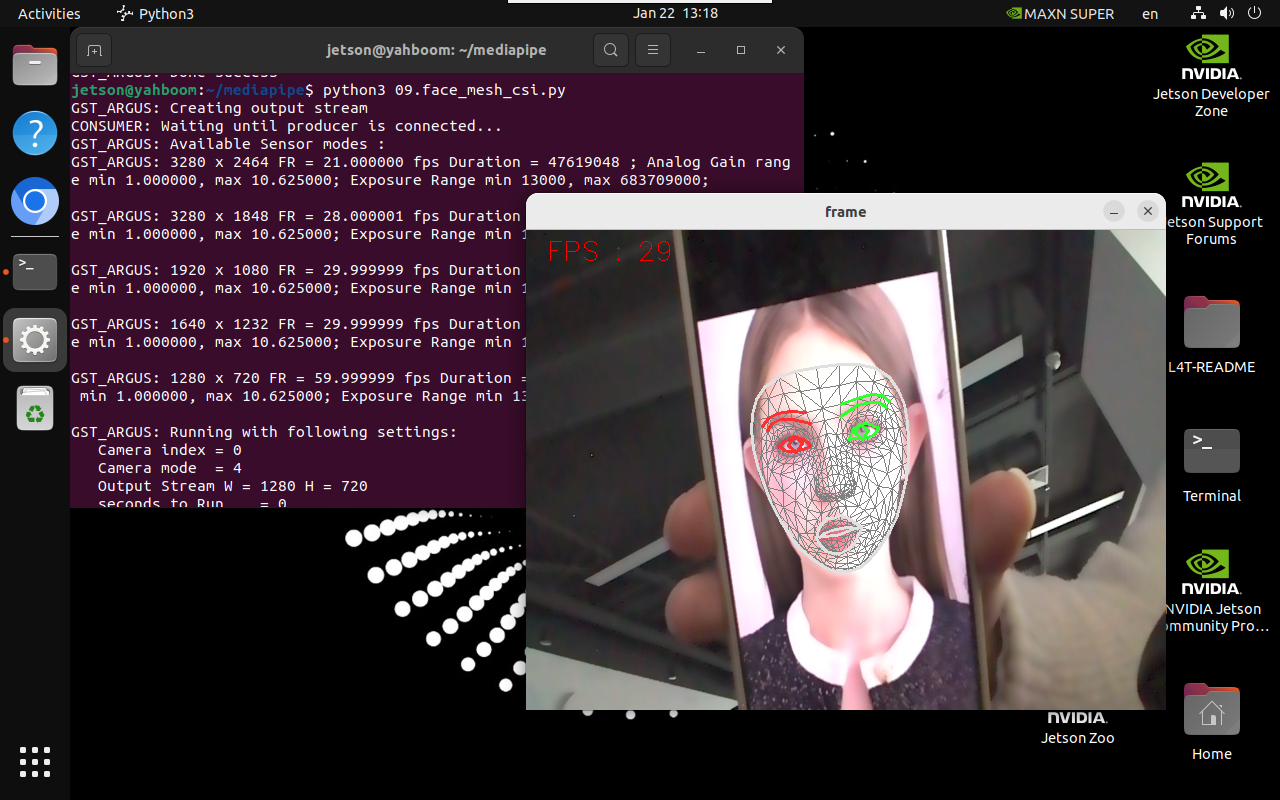
Task: Click the 'CONSUMER: Waiting until producer is connected...' line
Action: pyautogui.click(x=286, y=126)
